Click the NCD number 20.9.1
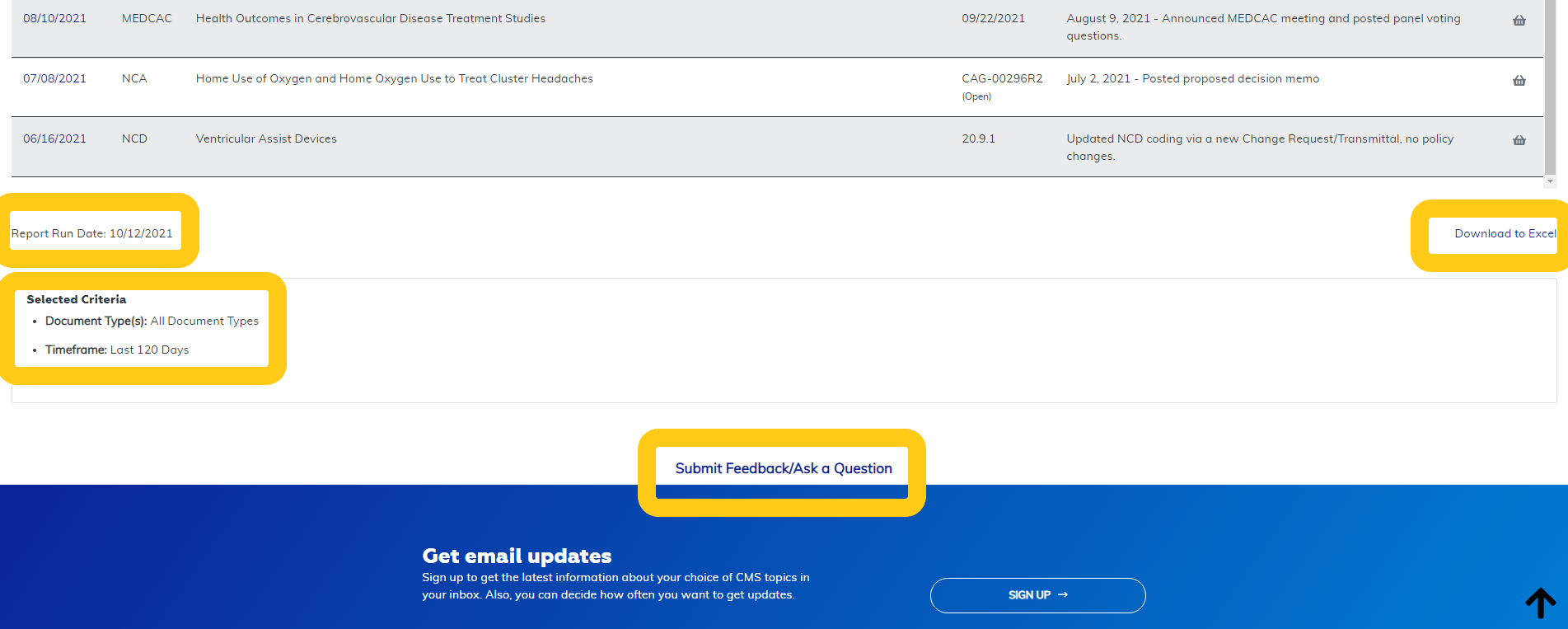Image resolution: width=1568 pixels, height=629 pixels. (x=978, y=139)
